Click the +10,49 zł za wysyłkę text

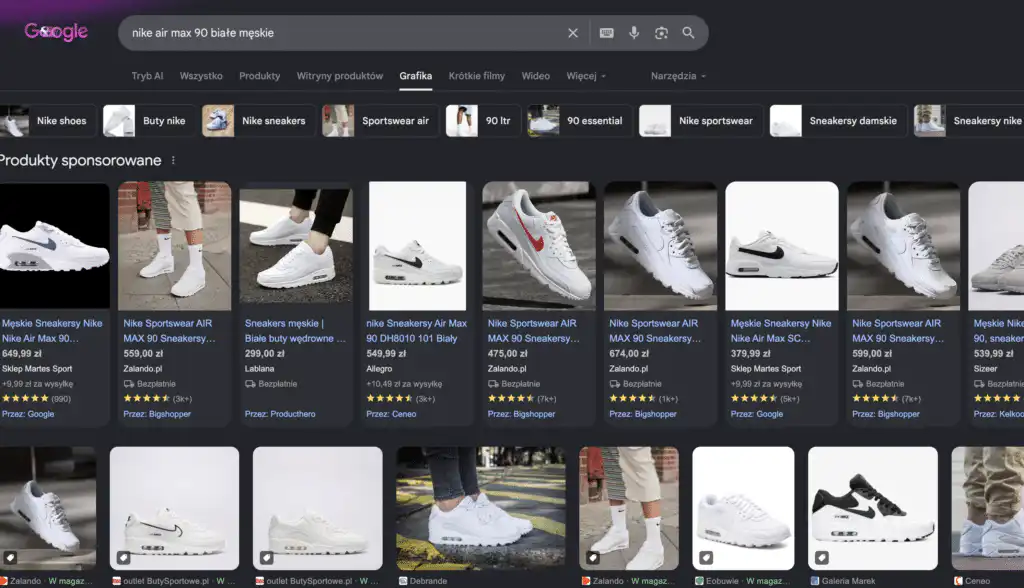tap(404, 384)
